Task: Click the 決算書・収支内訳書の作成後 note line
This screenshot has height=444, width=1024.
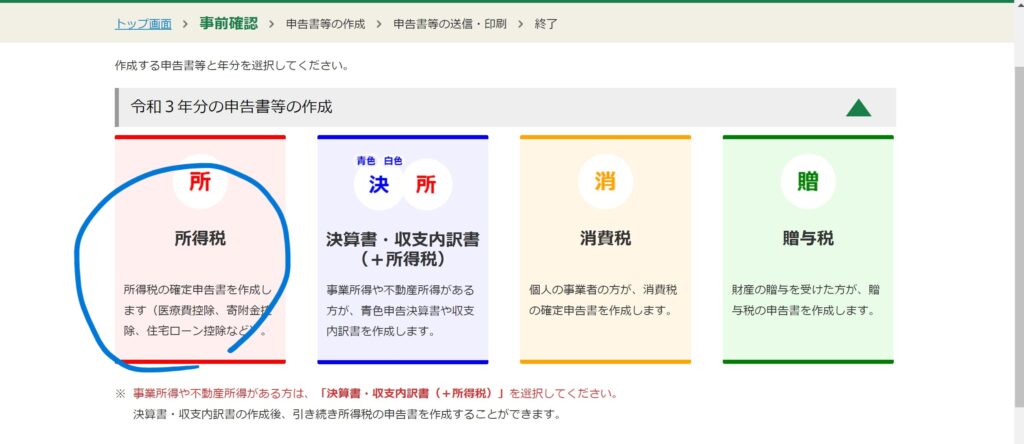Action: pos(347,414)
